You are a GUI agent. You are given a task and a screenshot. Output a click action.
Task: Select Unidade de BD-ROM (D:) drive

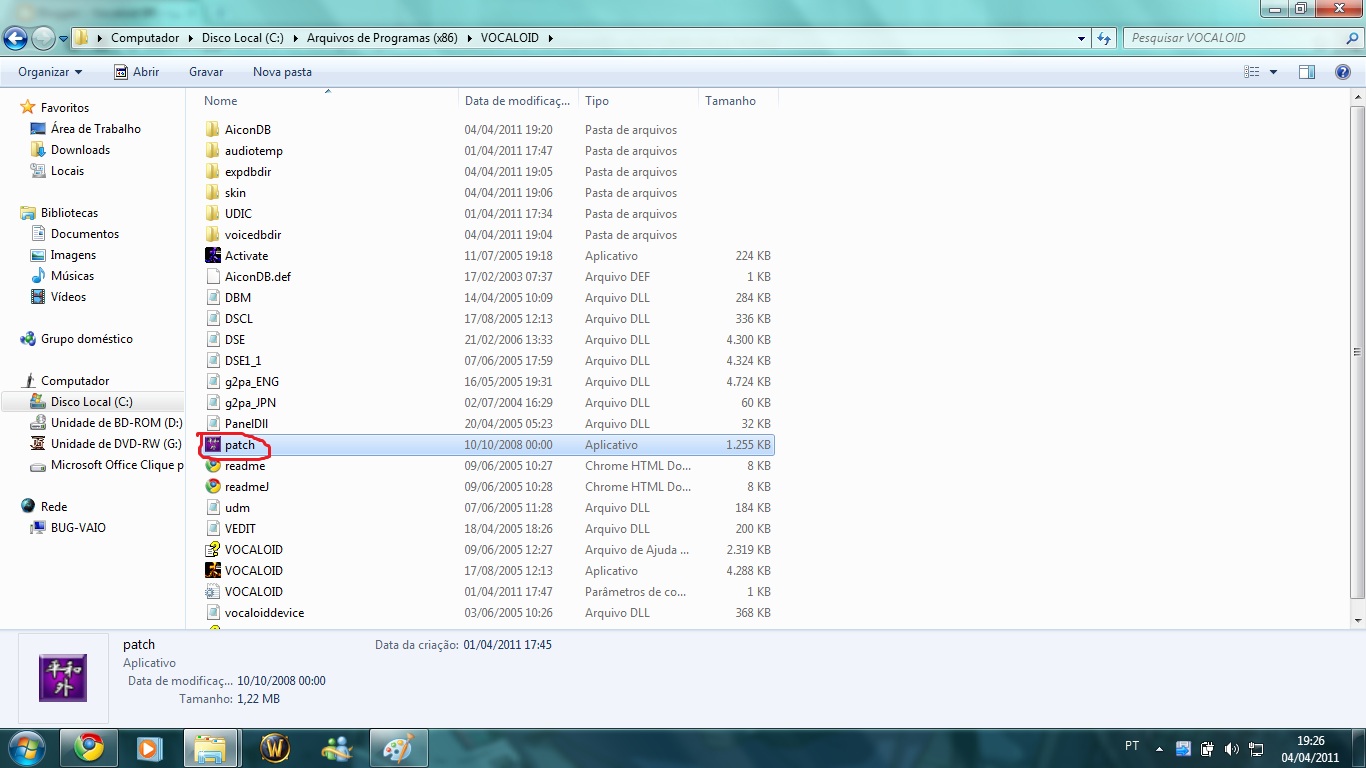pyautogui.click(x=116, y=423)
